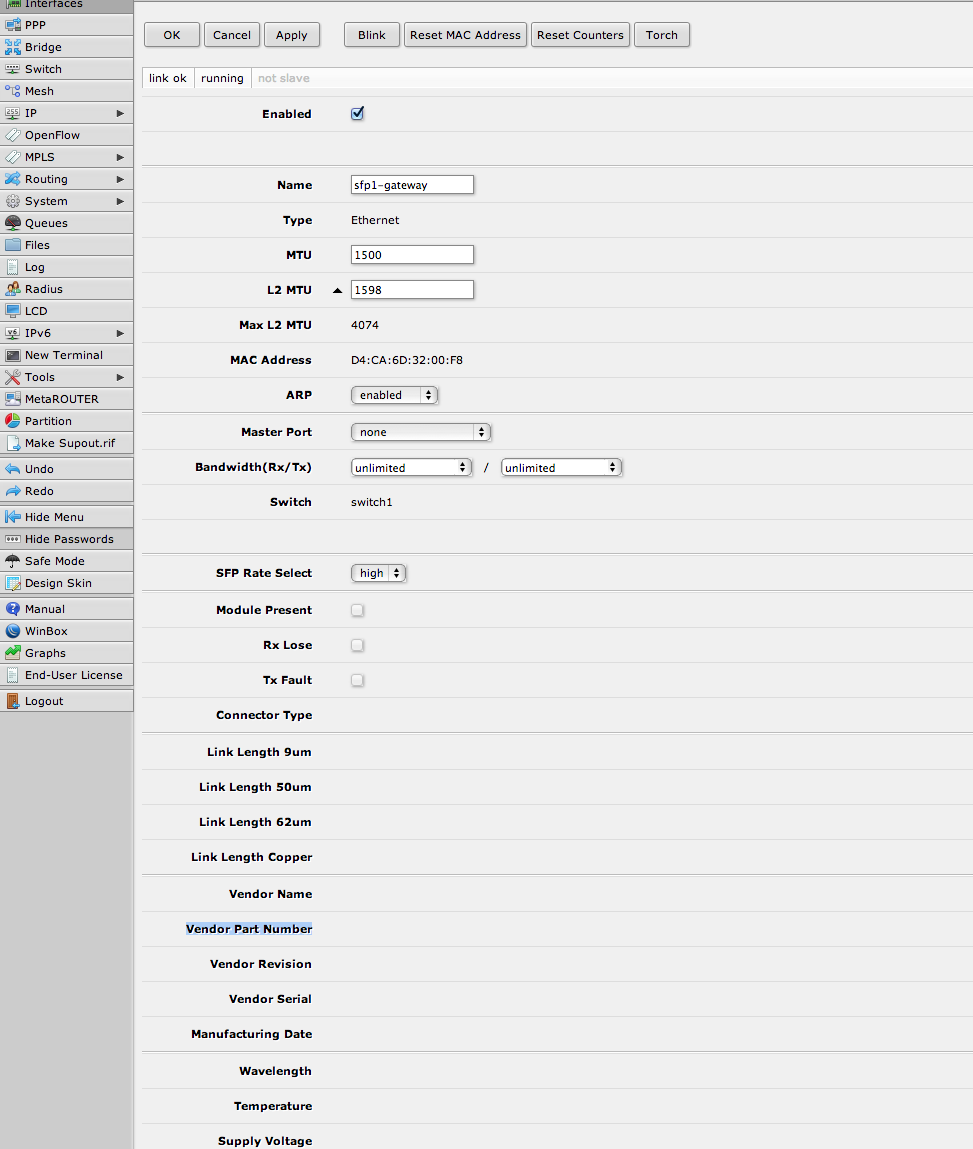Toggle the Tx Fault checkbox

pos(357,680)
